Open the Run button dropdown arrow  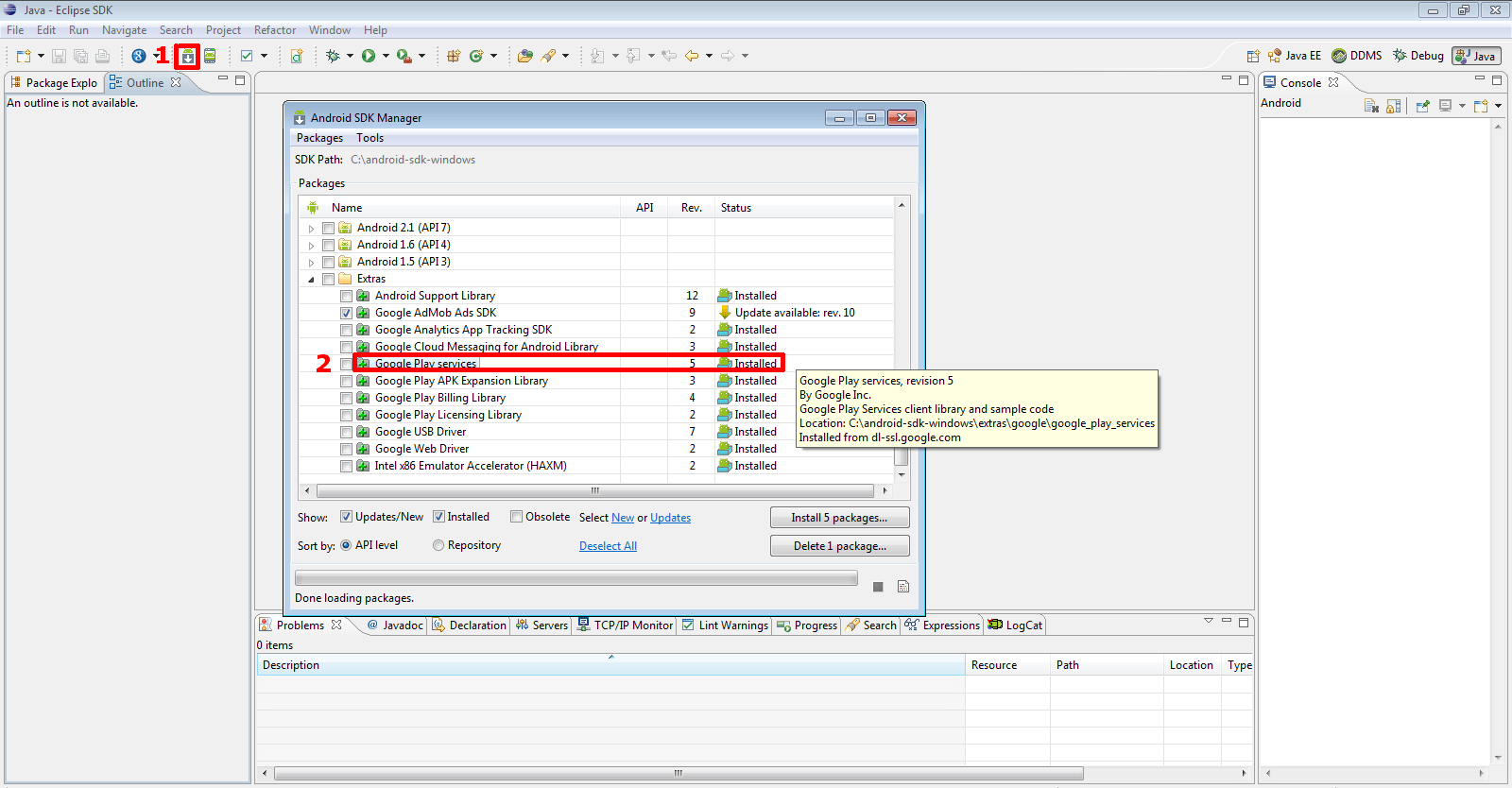click(x=386, y=57)
